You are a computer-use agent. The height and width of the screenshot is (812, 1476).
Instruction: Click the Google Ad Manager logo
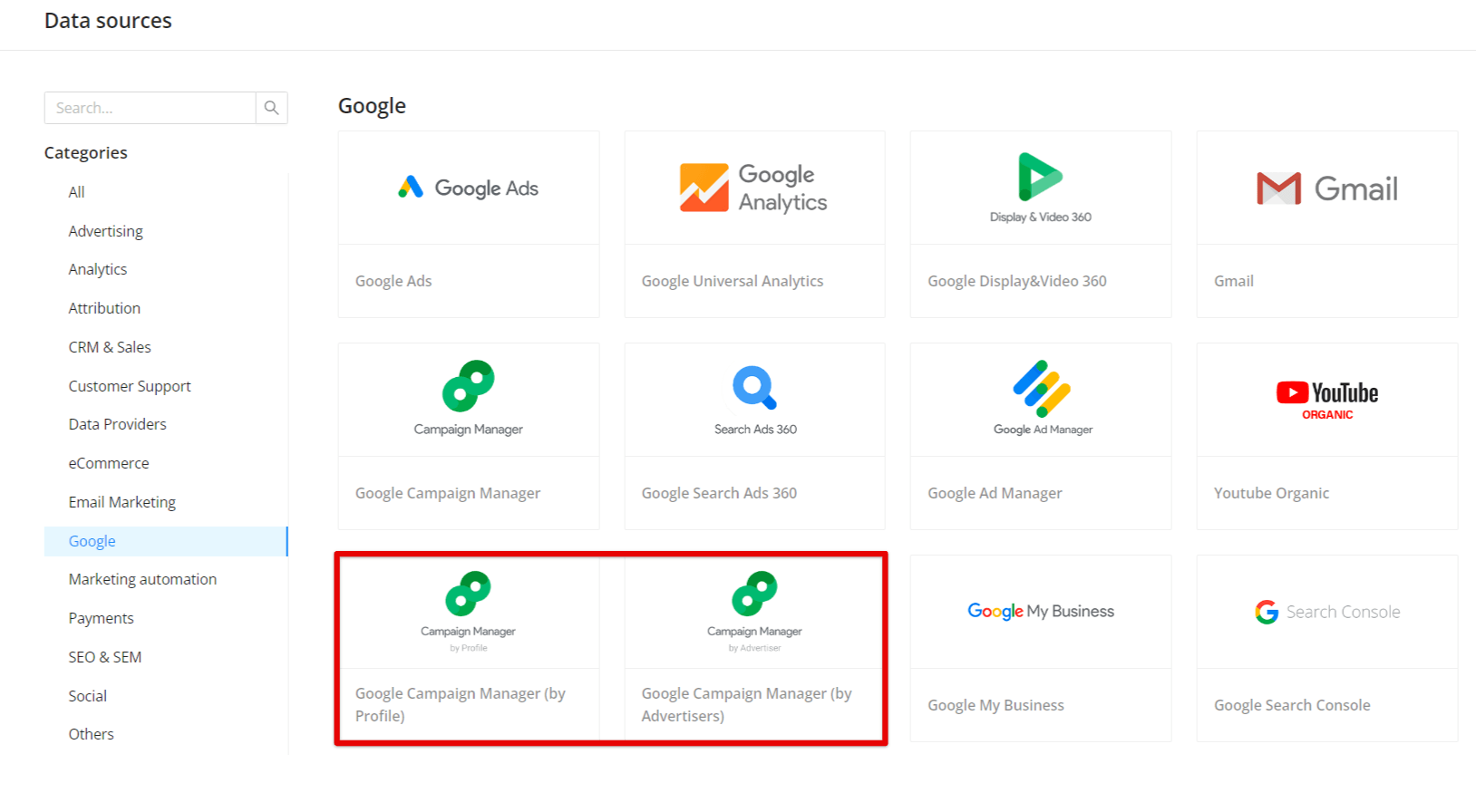[x=1043, y=398]
